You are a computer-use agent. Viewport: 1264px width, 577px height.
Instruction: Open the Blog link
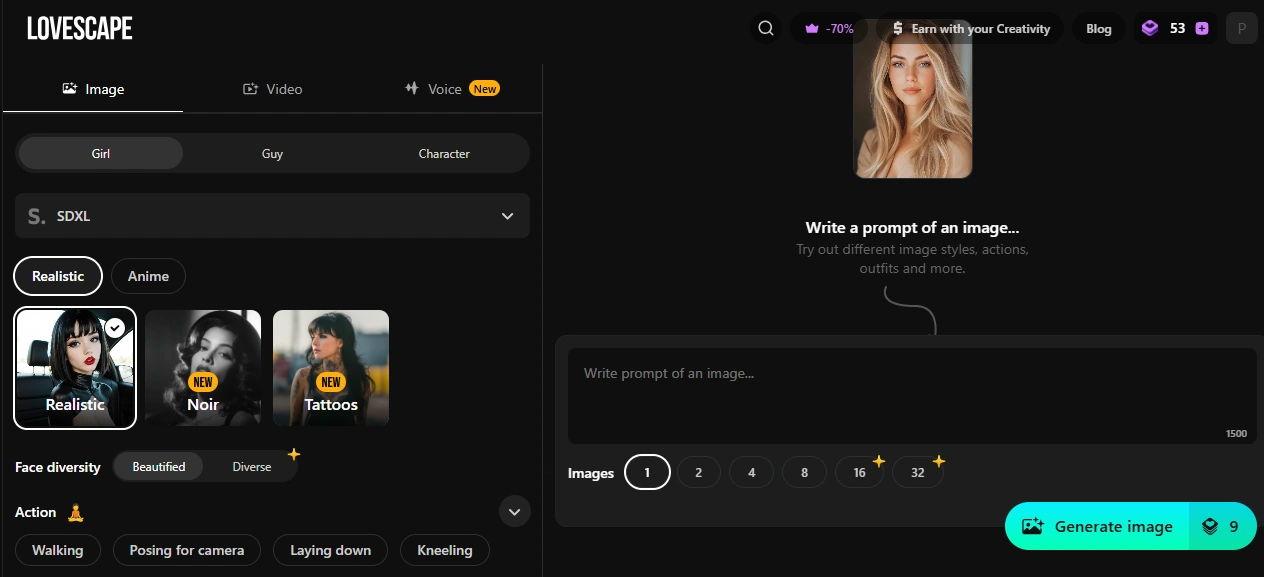click(x=1098, y=29)
